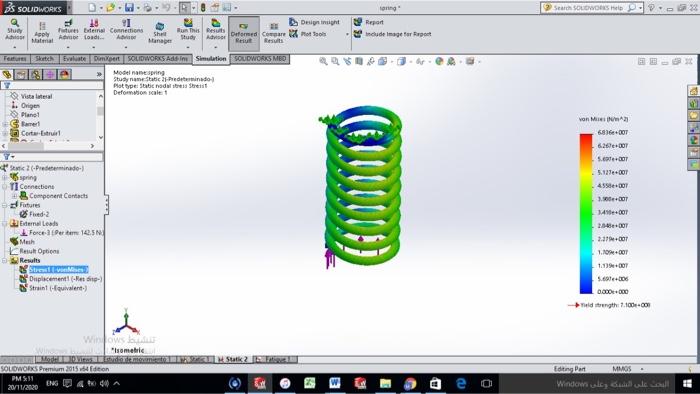Open Edge browser from taskbar
This screenshot has width=700, height=394.
461,383
